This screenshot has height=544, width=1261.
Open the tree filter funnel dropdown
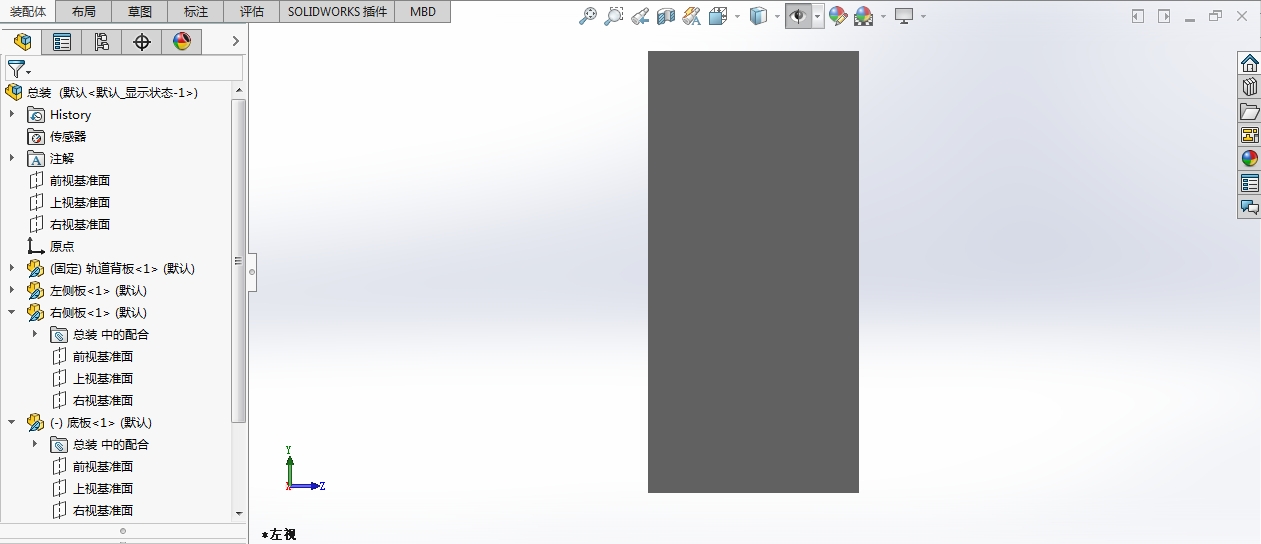19,69
